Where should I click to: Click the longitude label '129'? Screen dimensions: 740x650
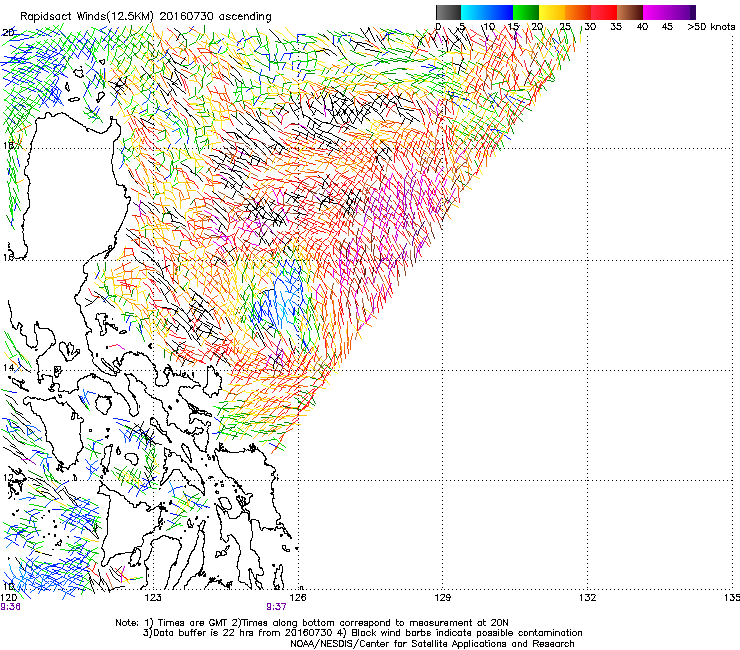[x=442, y=598]
